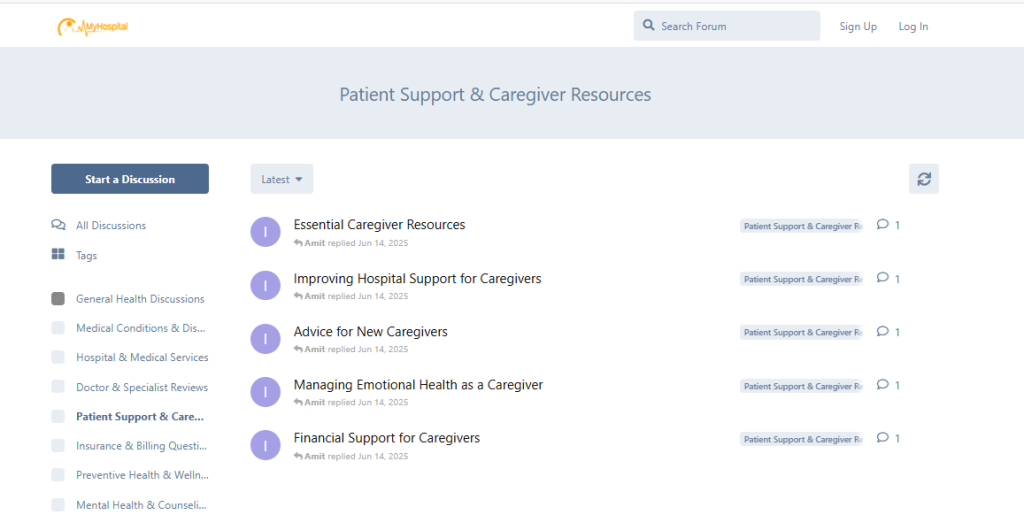The image size is (1024, 515).
Task: Click the search magnifier icon
Action: [x=649, y=26]
